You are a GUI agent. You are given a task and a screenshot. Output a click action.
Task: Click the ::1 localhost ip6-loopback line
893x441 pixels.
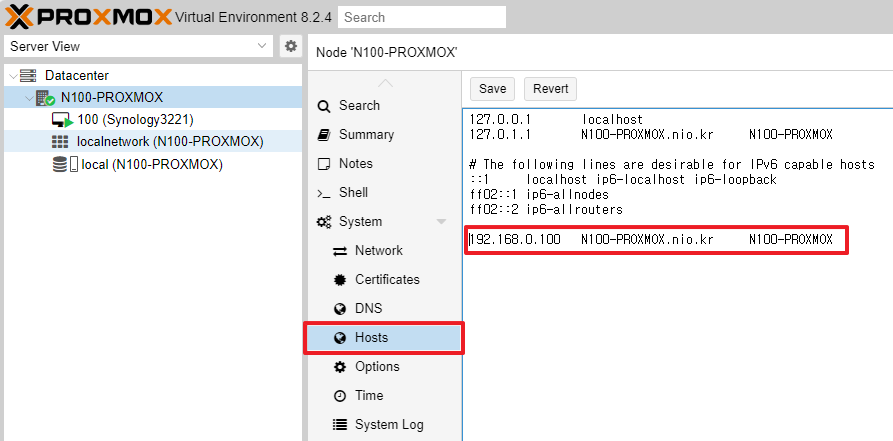pos(623,179)
